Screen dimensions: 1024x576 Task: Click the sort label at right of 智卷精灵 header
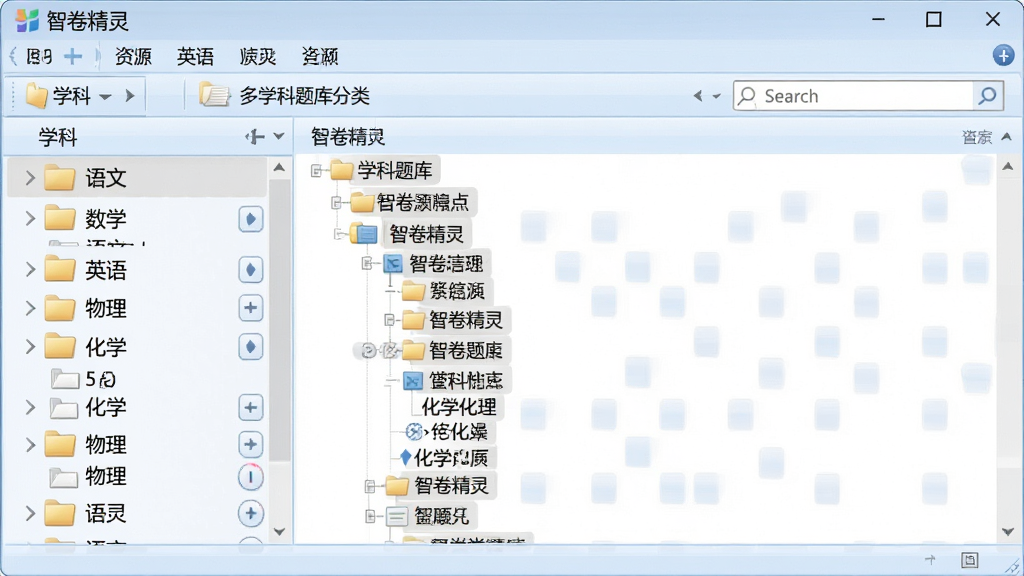[977, 137]
